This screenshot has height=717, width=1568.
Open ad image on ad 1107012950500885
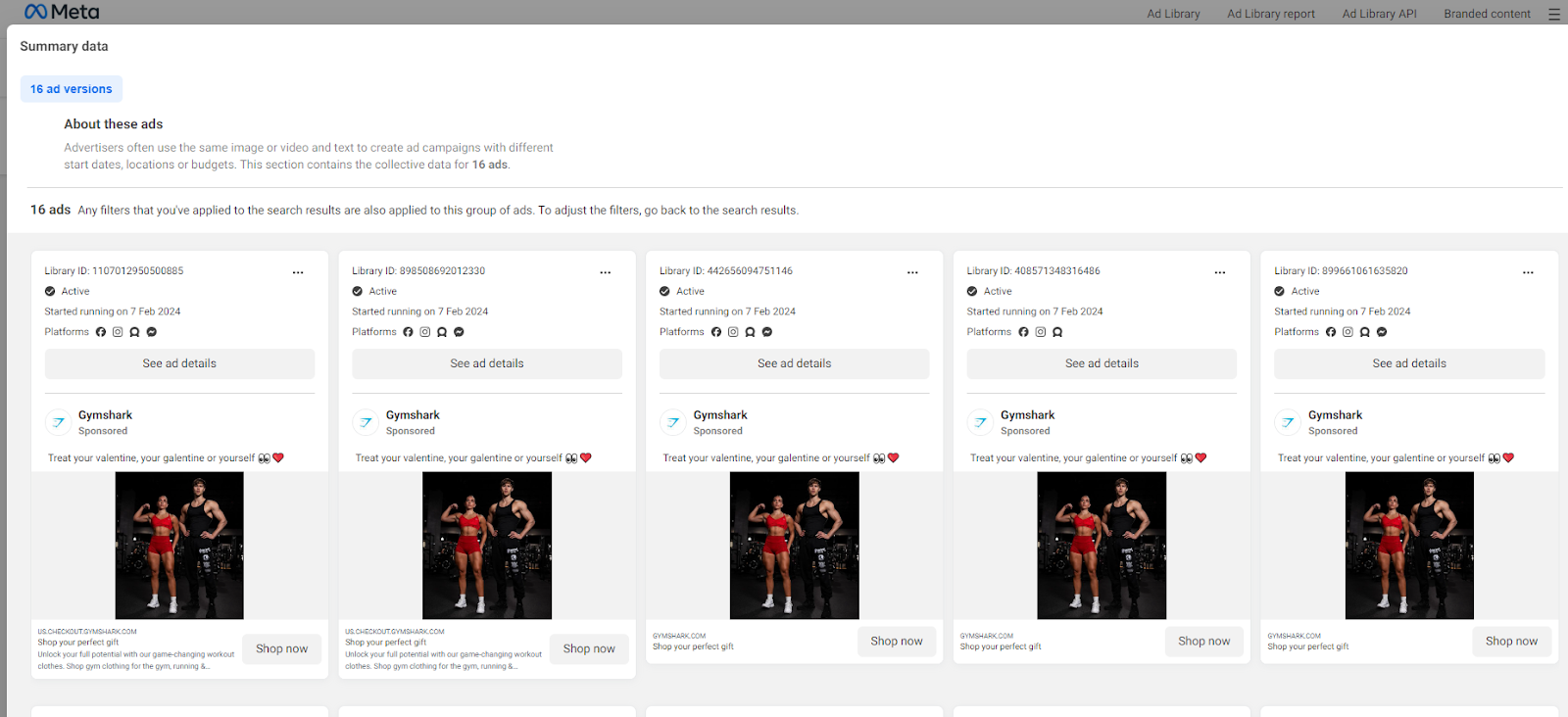point(179,546)
